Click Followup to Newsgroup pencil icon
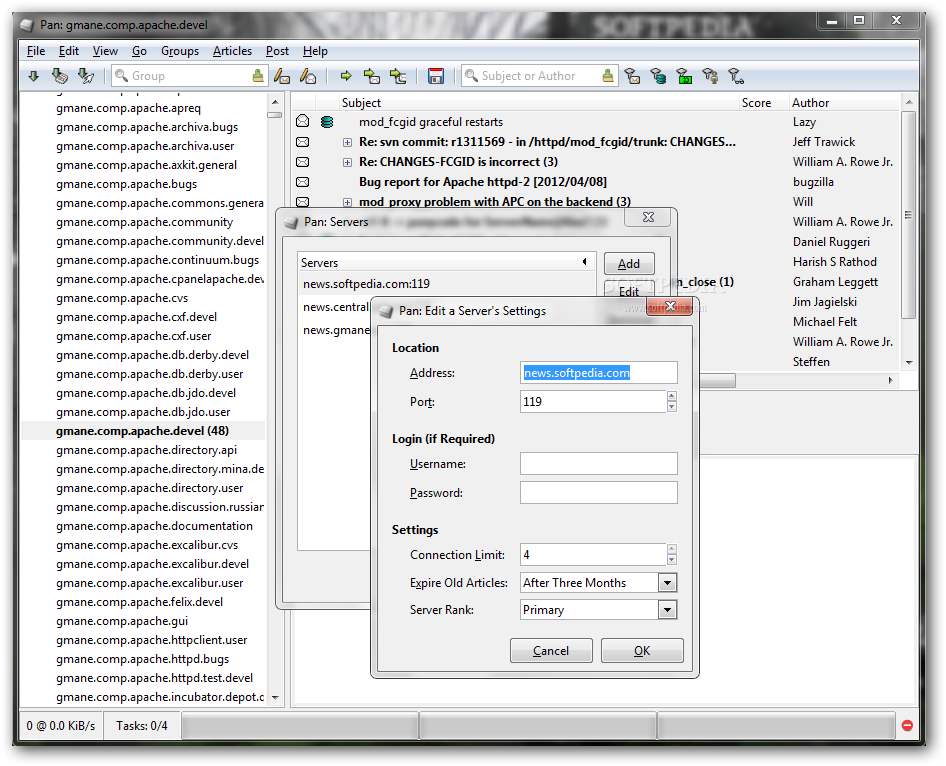946x766 pixels. point(308,76)
